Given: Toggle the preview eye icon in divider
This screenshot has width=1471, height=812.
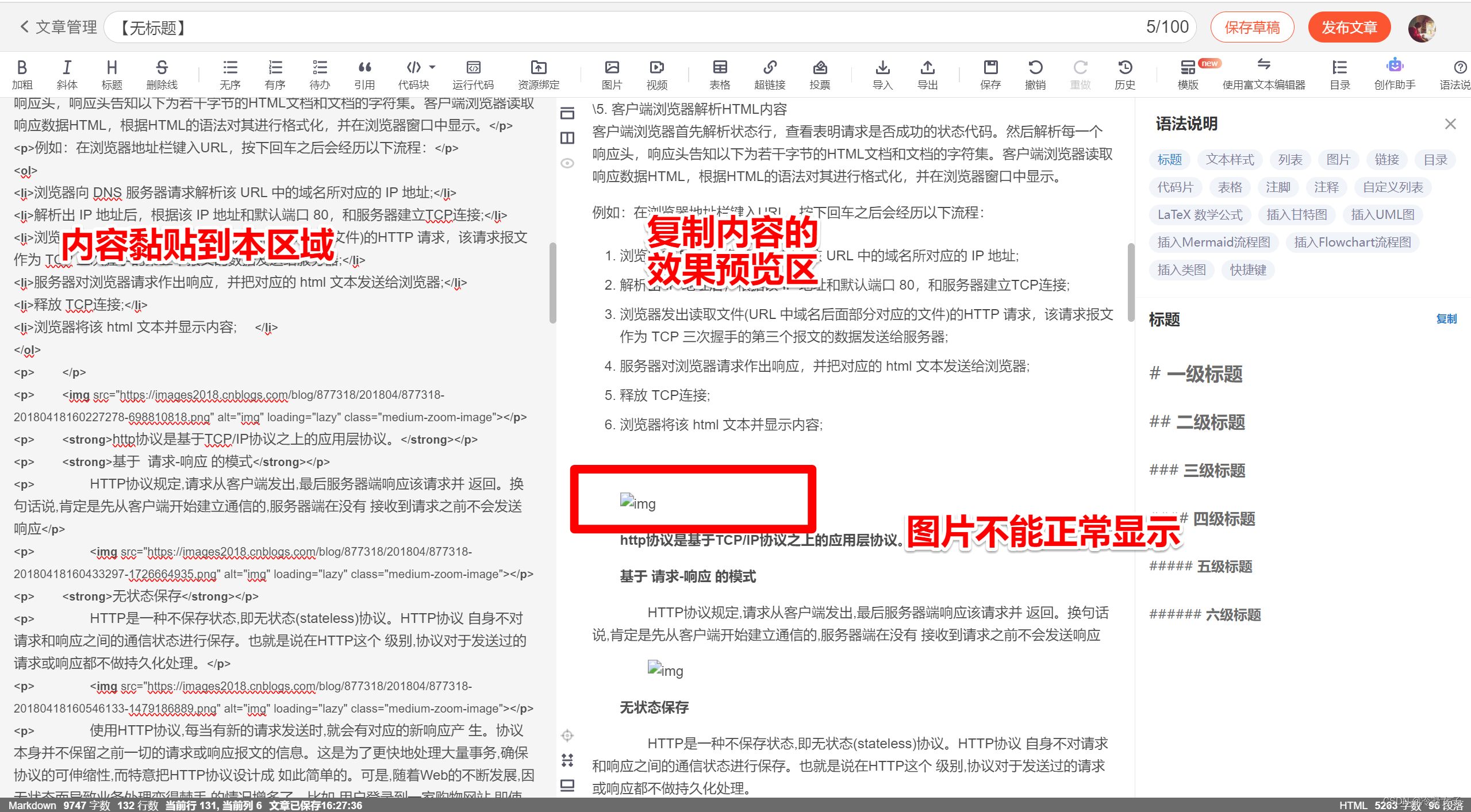Looking at the screenshot, I should pos(567,163).
